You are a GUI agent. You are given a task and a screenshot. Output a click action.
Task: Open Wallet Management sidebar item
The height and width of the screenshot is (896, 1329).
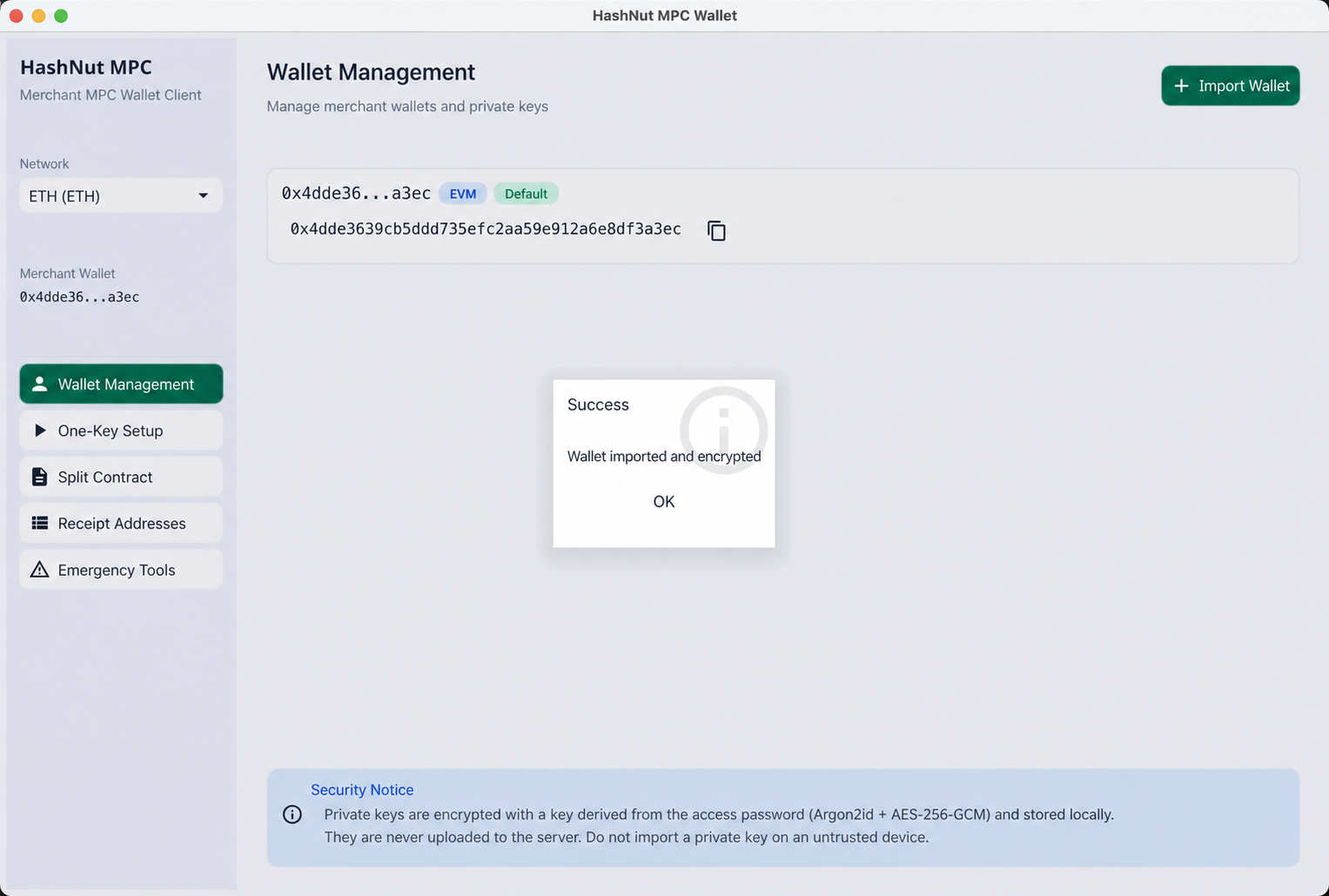(x=121, y=384)
